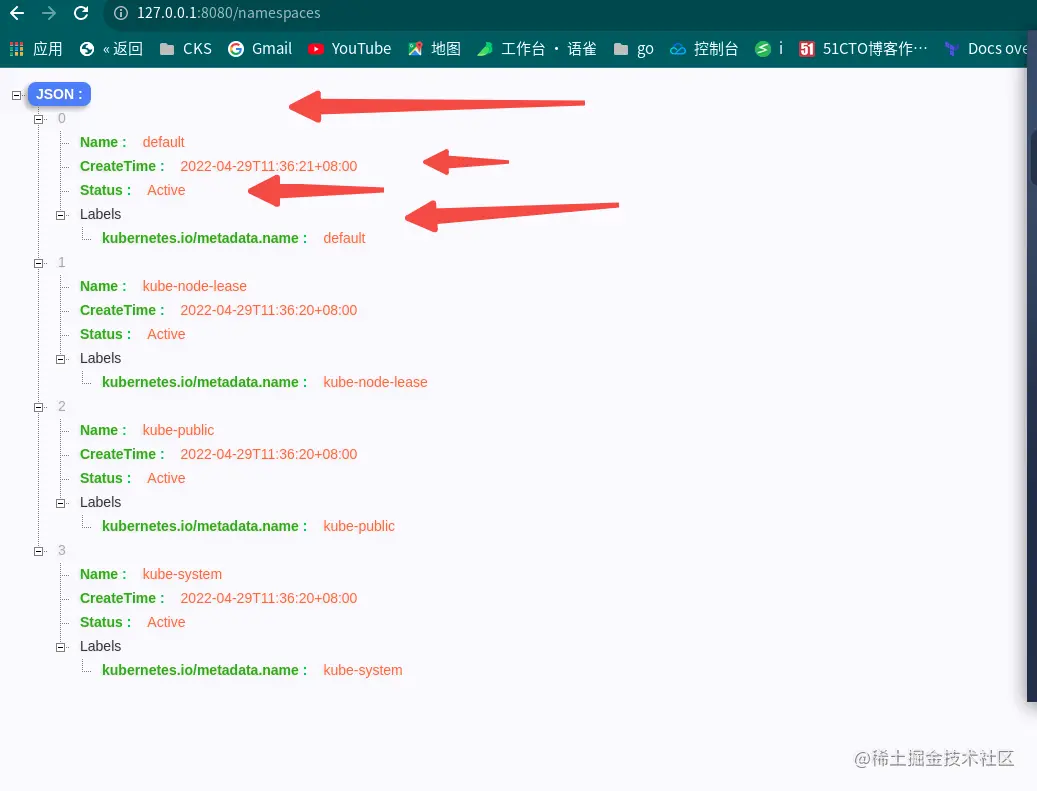Select CreateTime value 2022-04-29T11:36:21+08:00
This screenshot has width=1037, height=791.
[269, 166]
